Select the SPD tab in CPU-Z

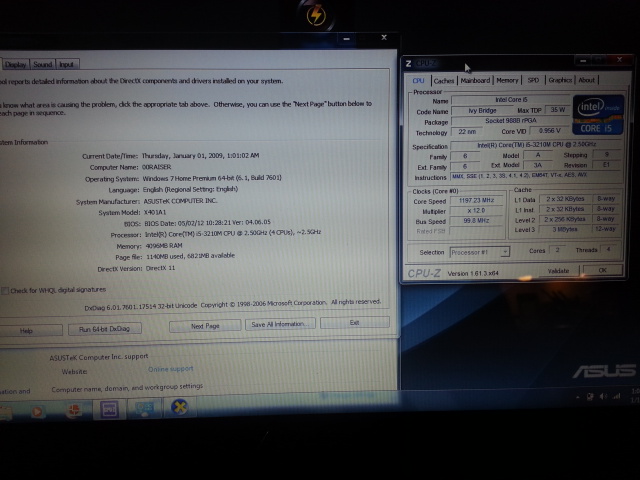[x=533, y=80]
